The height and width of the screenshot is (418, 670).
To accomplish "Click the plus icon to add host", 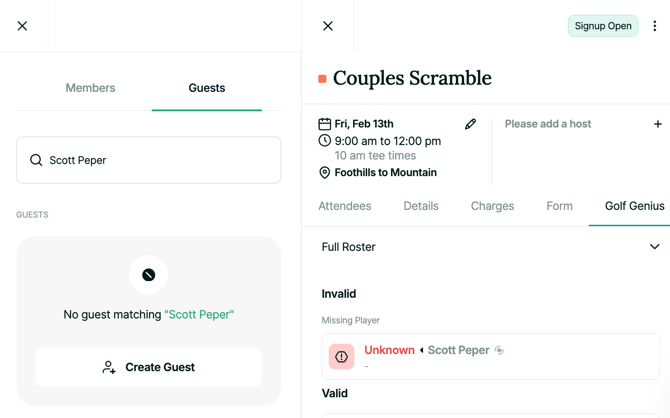I will click(x=657, y=124).
